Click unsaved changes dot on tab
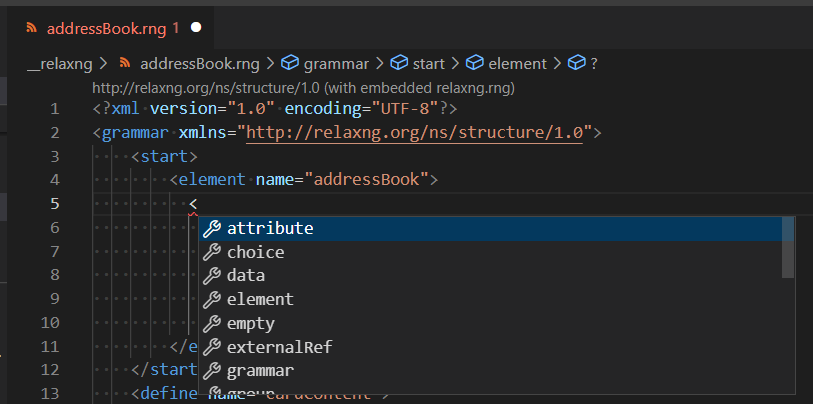This screenshot has height=404, width=813. [196, 28]
